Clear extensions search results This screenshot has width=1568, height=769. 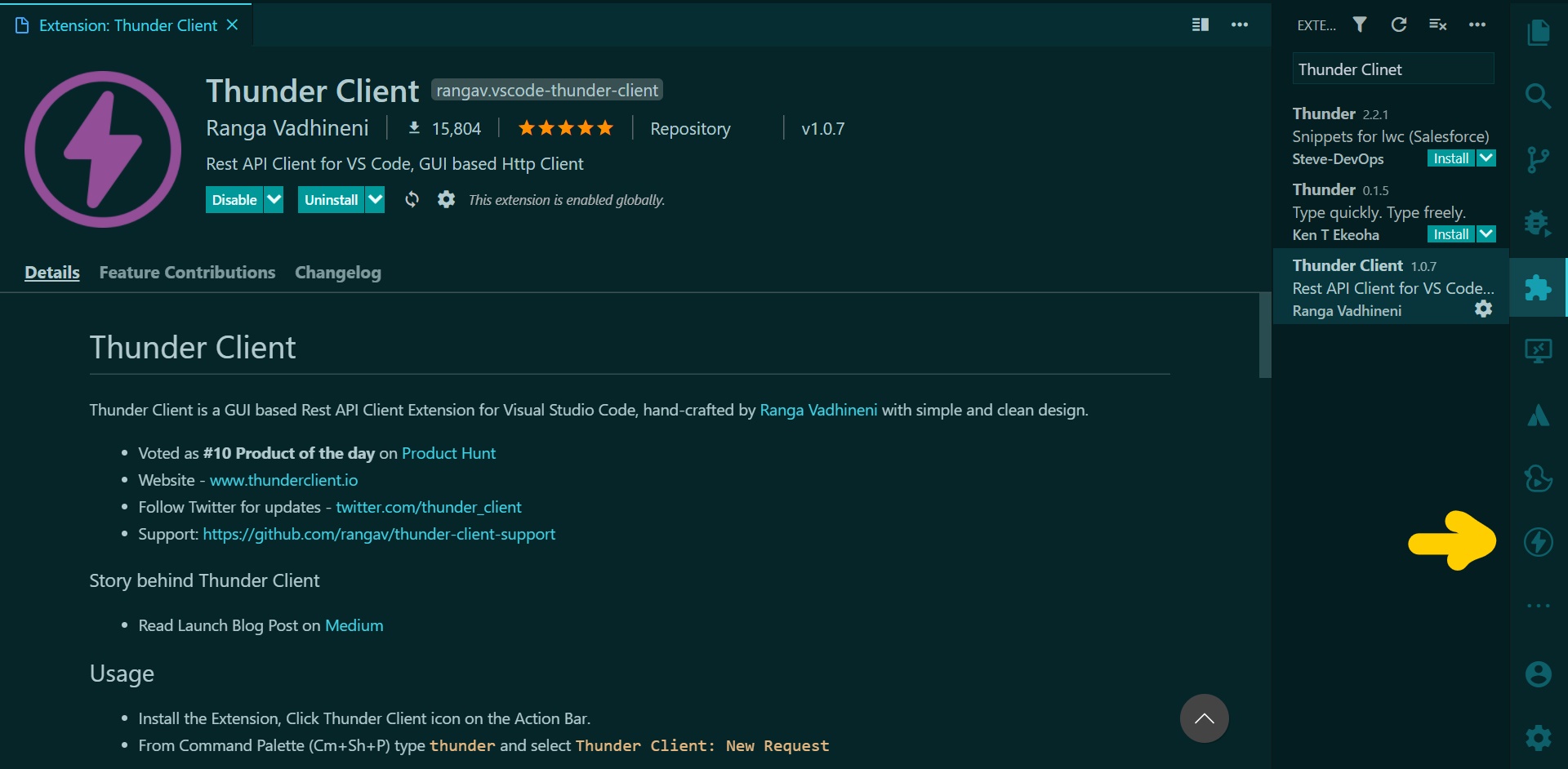coord(1438,24)
